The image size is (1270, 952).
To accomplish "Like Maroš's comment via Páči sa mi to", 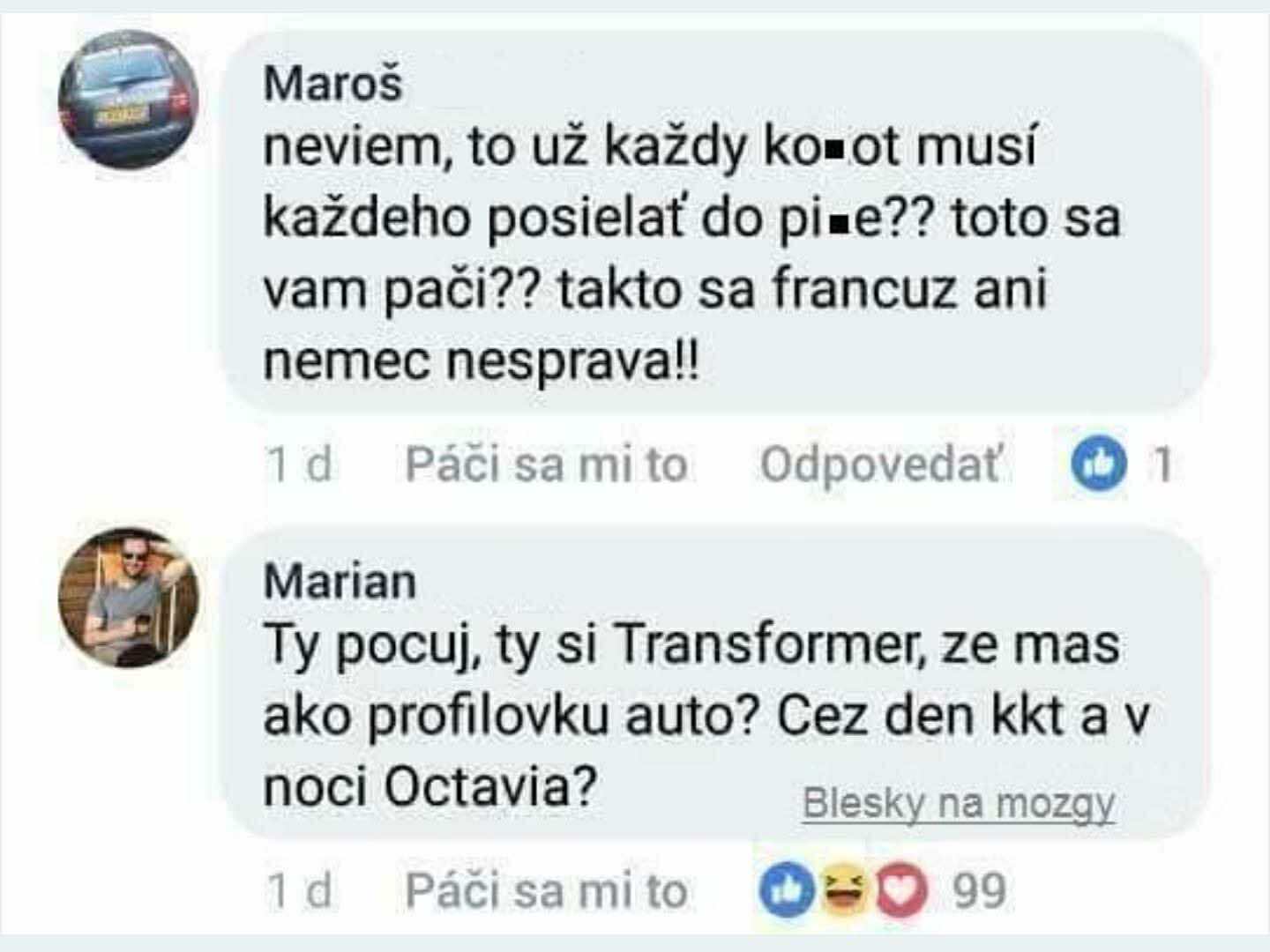I will (x=546, y=465).
